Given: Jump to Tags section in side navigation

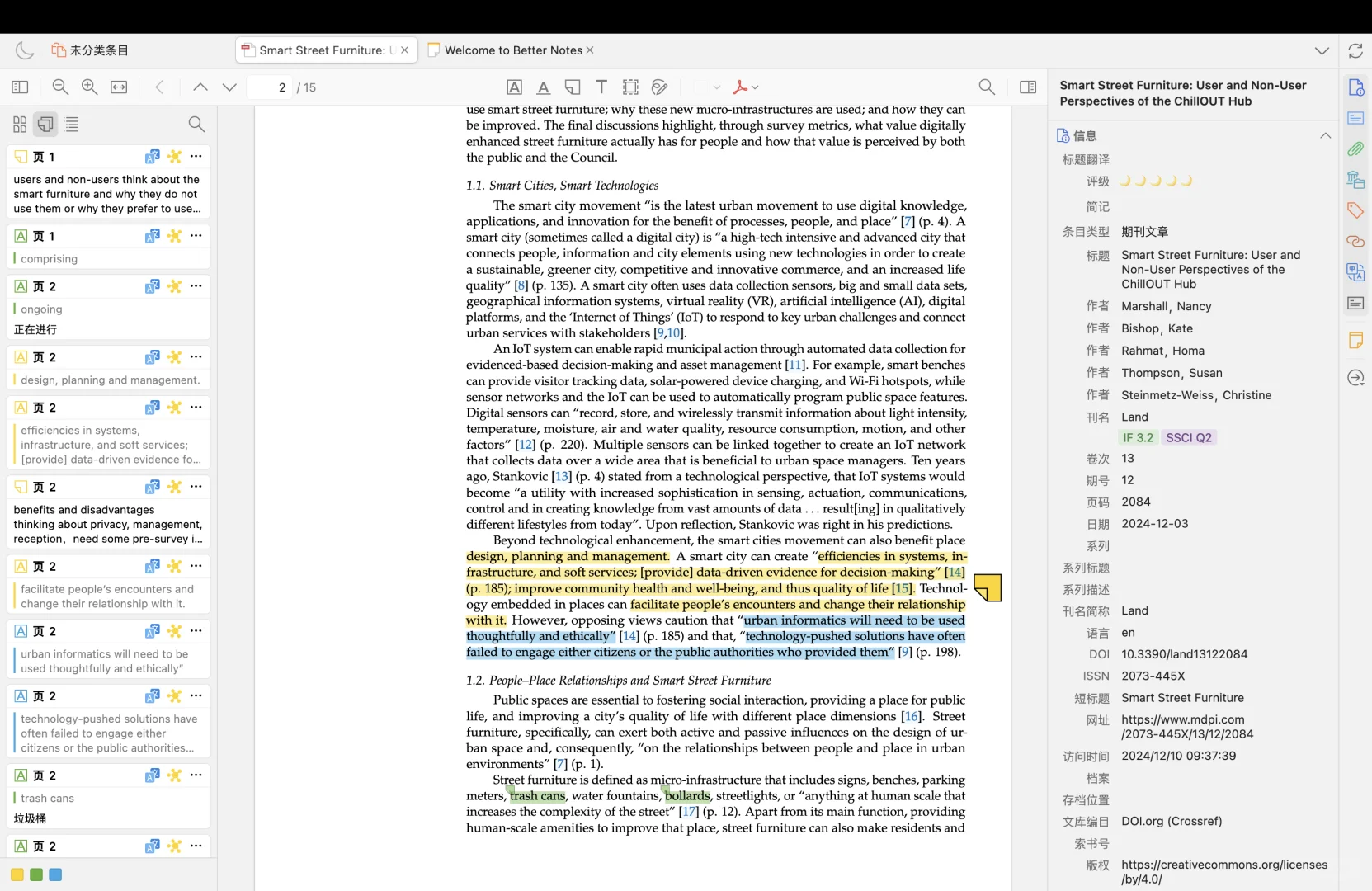Looking at the screenshot, I should click(x=1355, y=210).
